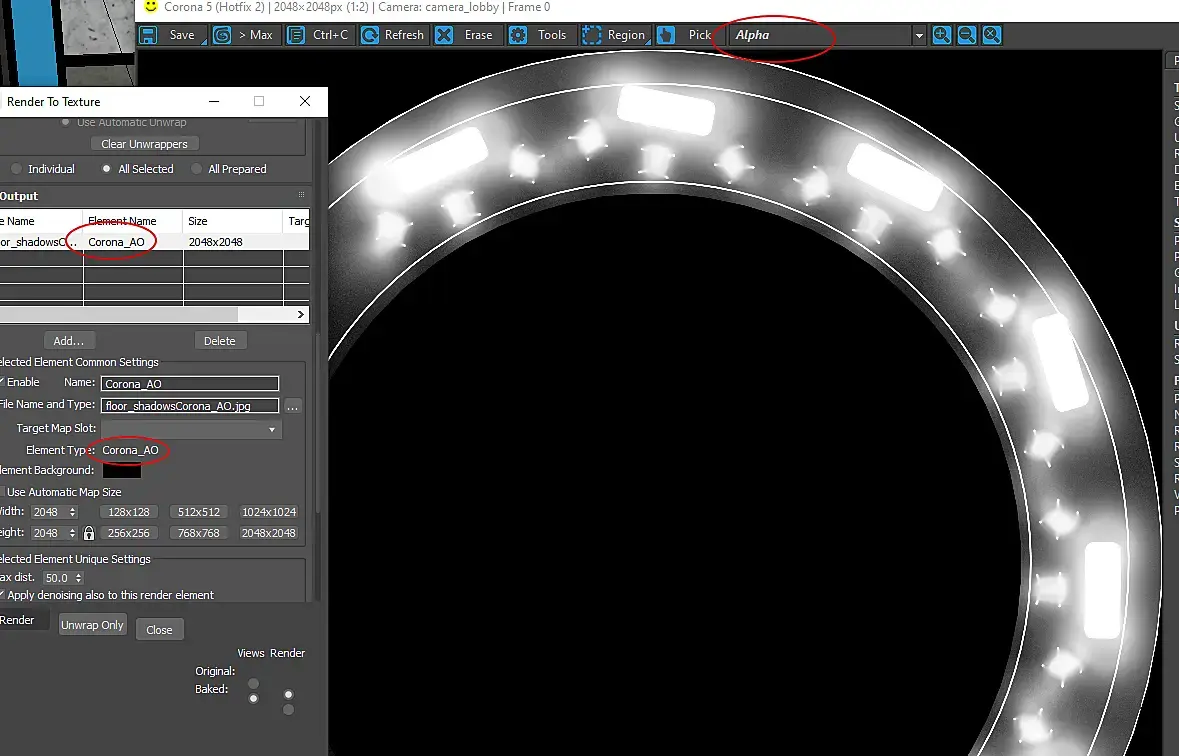Select Original option under Render

tap(288, 694)
